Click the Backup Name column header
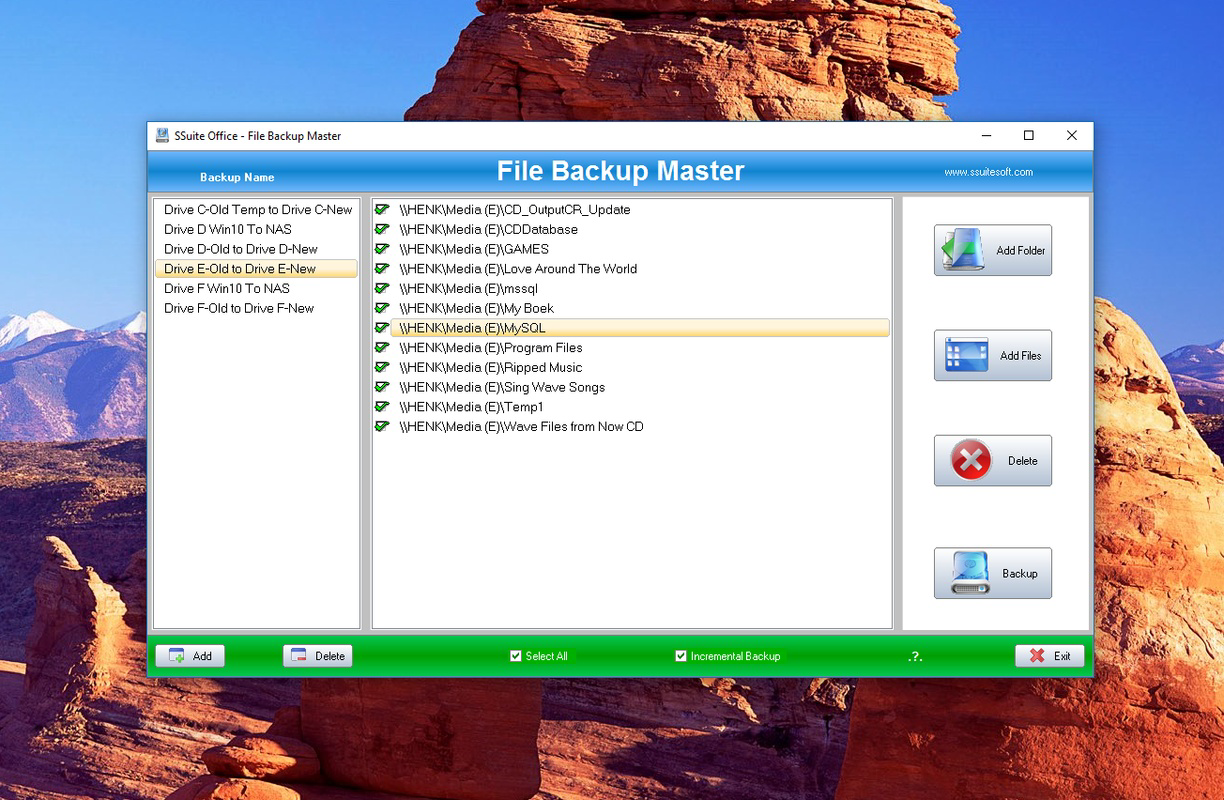Image resolution: width=1224 pixels, height=800 pixels. (237, 177)
